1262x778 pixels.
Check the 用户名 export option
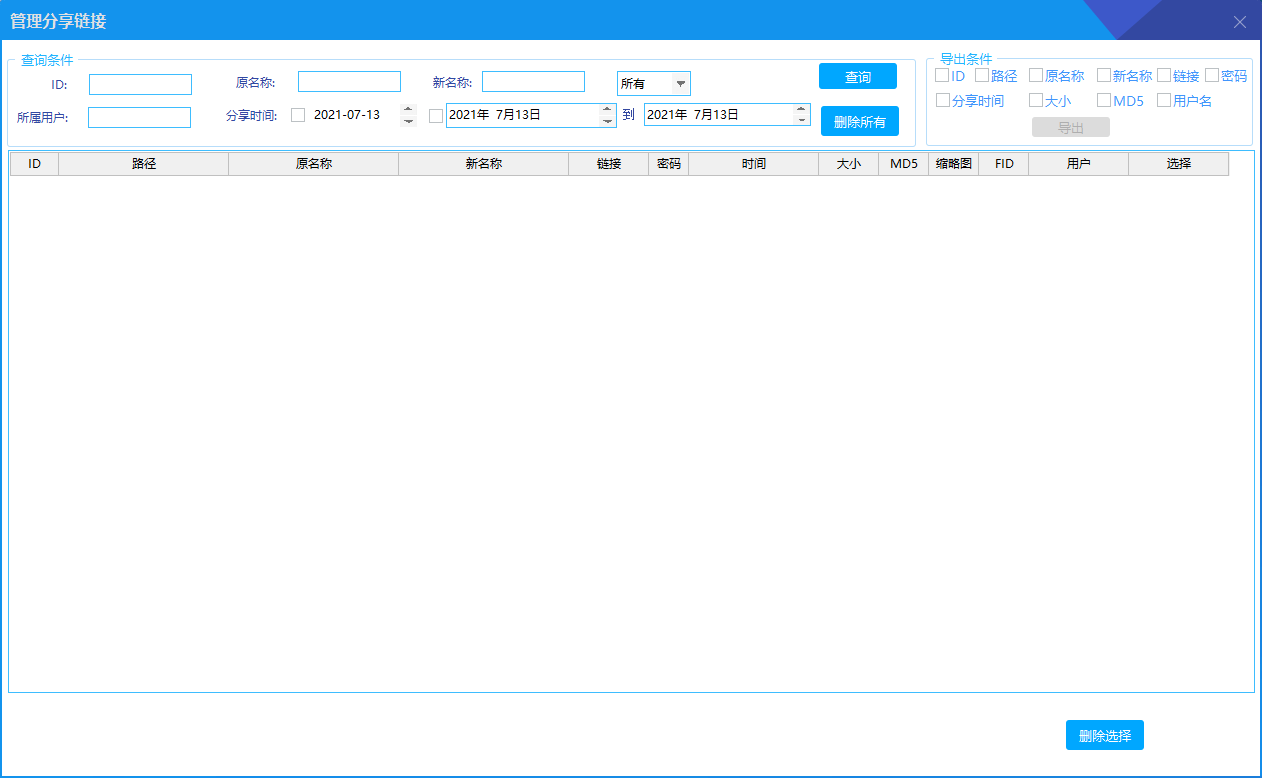1164,100
